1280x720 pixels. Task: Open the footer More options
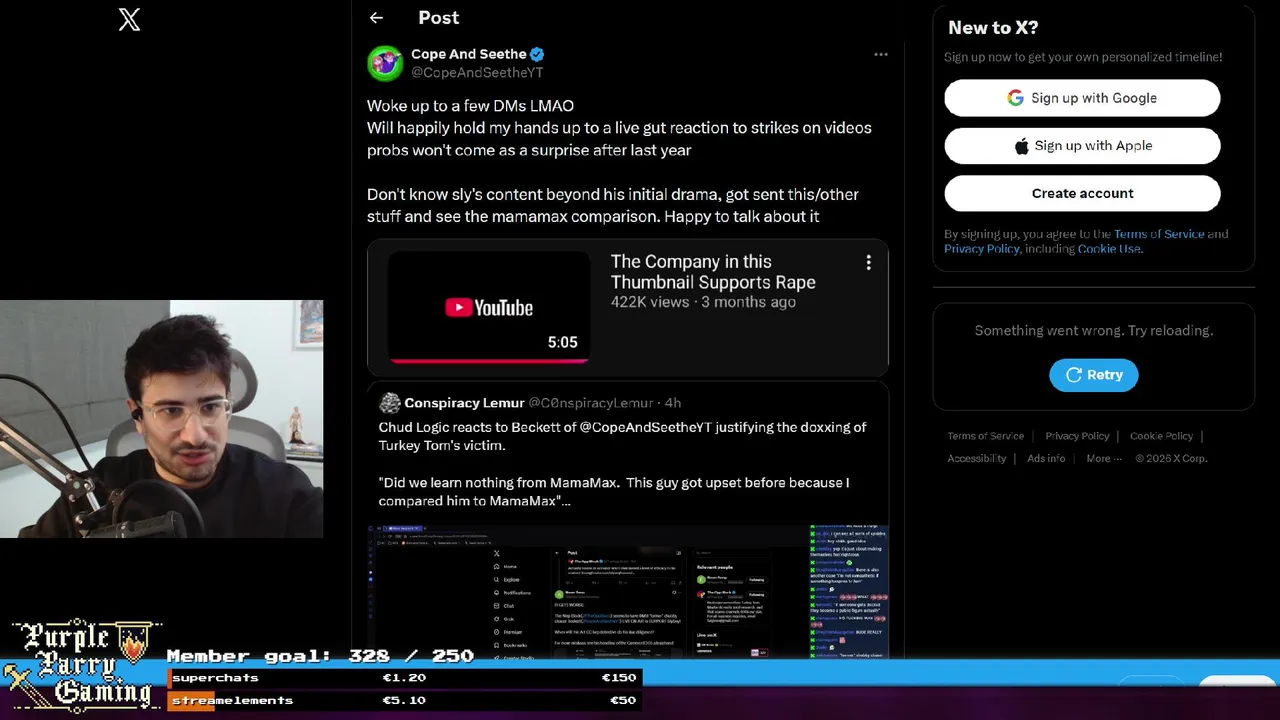[x=1104, y=459]
